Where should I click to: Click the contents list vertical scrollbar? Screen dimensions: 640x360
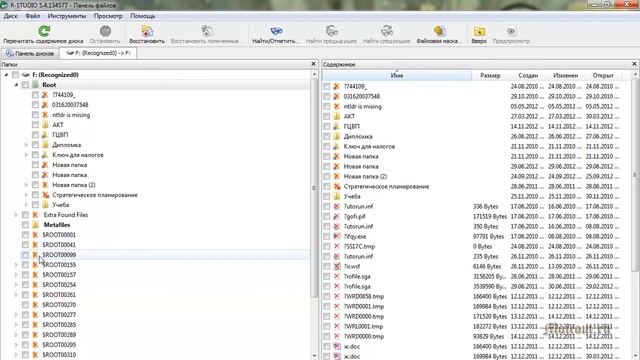pyautogui.click(x=635, y=176)
